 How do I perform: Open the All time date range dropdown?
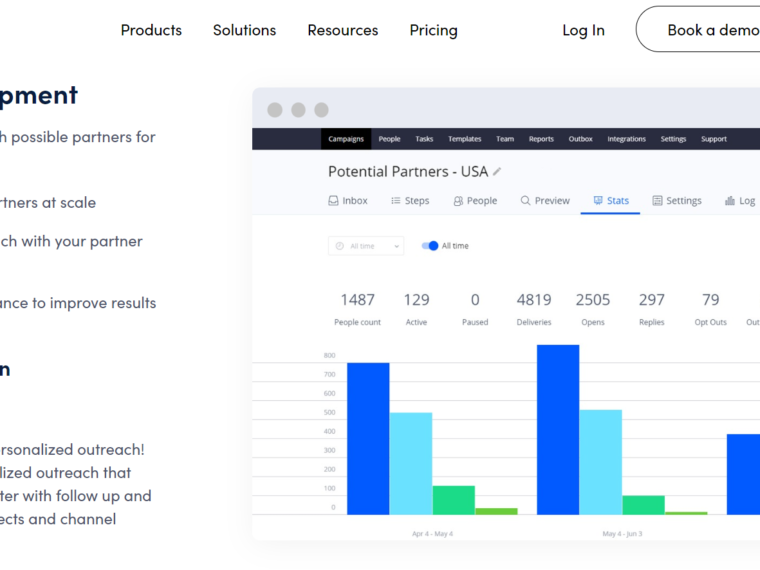click(366, 246)
